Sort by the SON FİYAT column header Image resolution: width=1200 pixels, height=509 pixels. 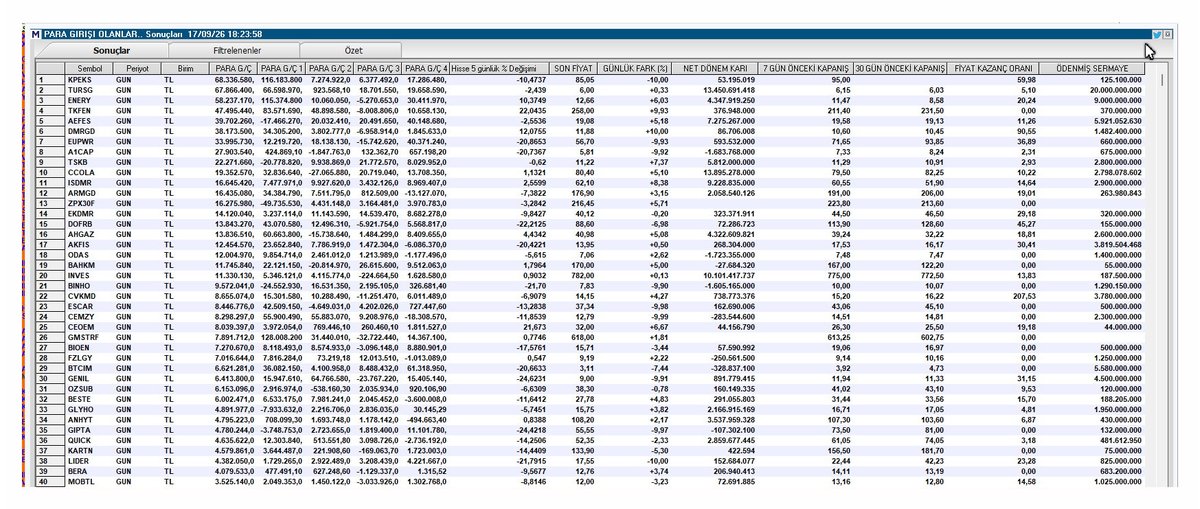(x=575, y=68)
